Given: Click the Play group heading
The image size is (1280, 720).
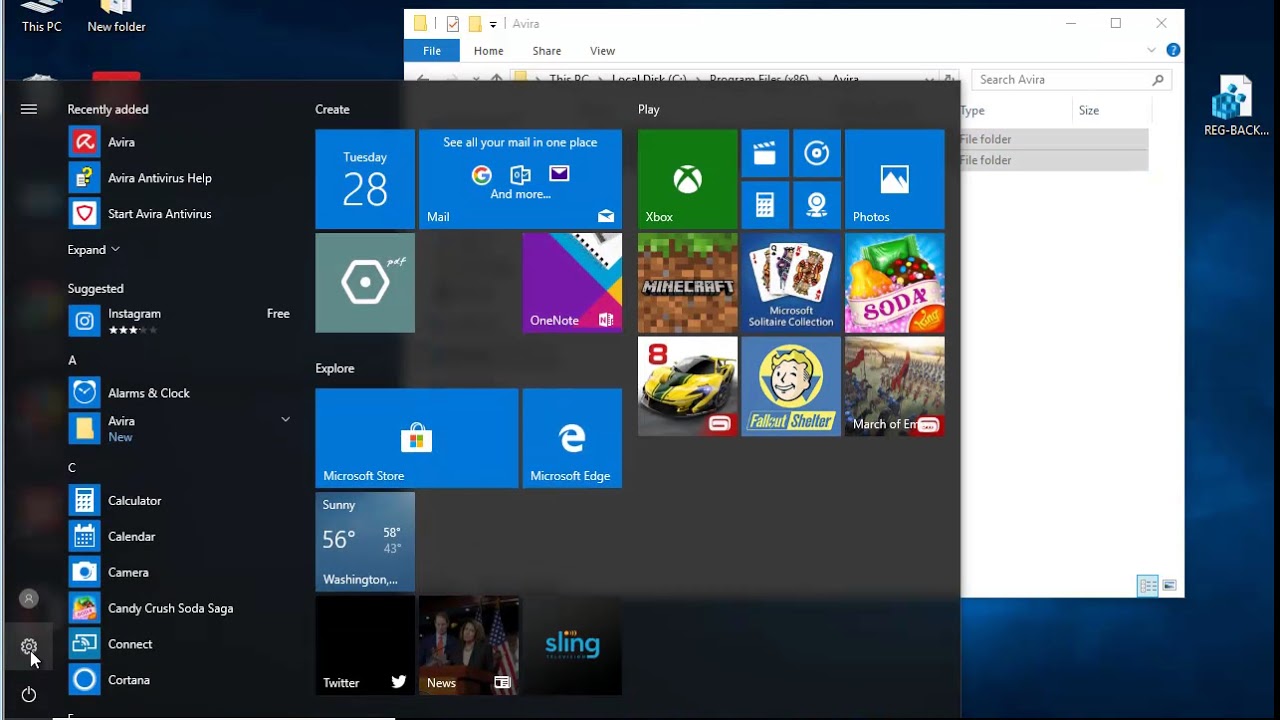Looking at the screenshot, I should click(649, 109).
